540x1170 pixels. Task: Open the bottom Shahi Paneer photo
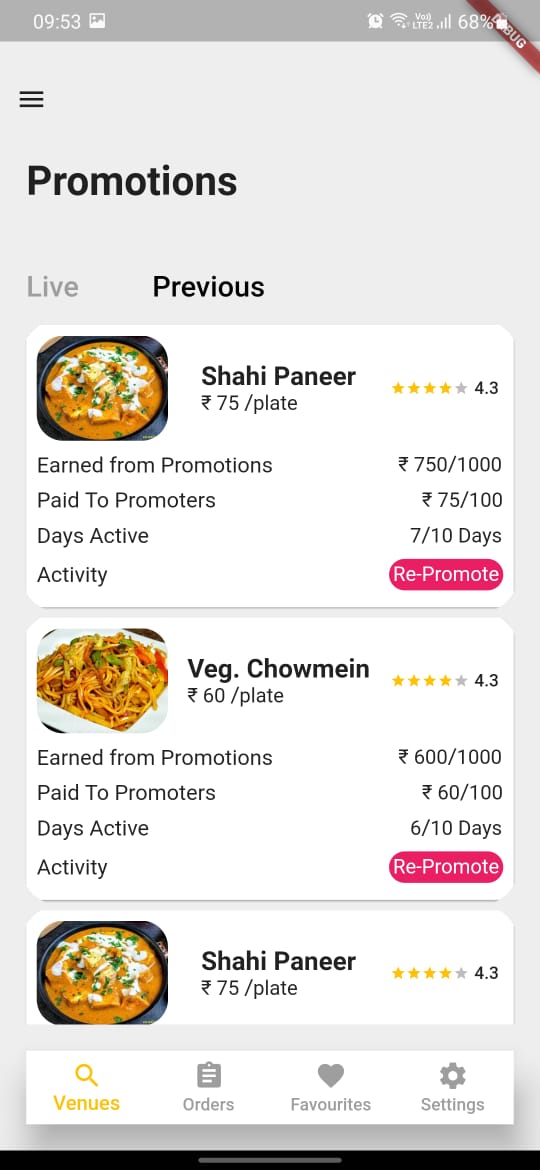102,972
